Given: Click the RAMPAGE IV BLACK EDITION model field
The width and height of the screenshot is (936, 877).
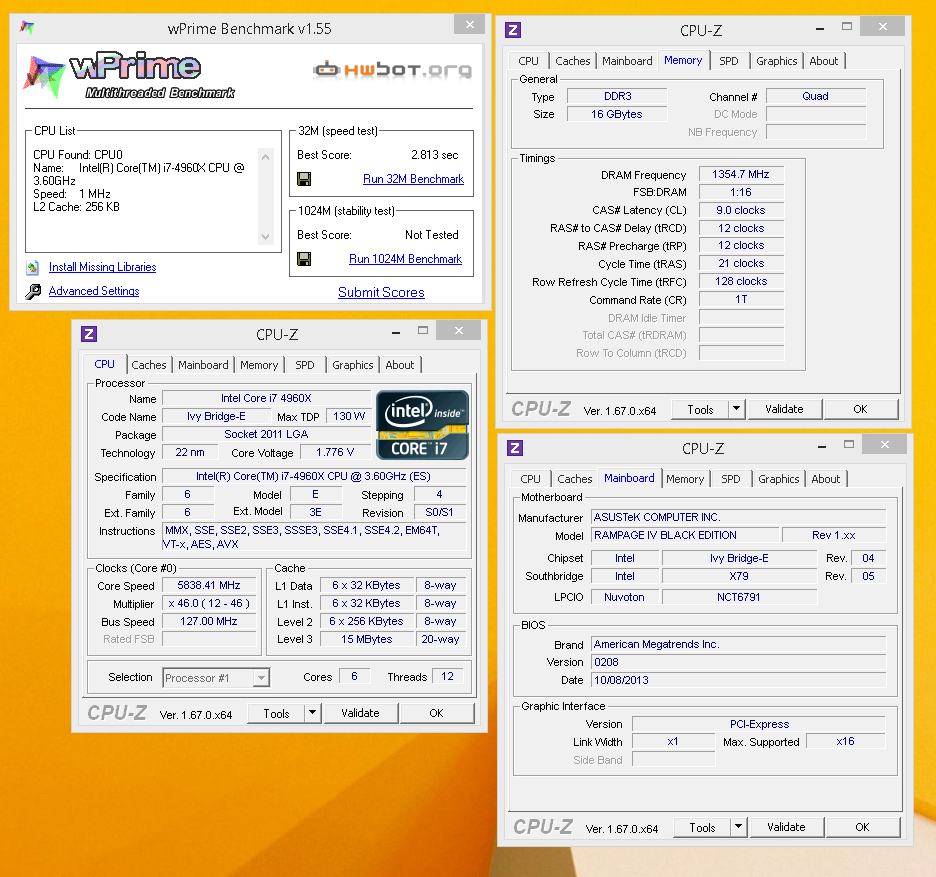Looking at the screenshot, I should (685, 536).
